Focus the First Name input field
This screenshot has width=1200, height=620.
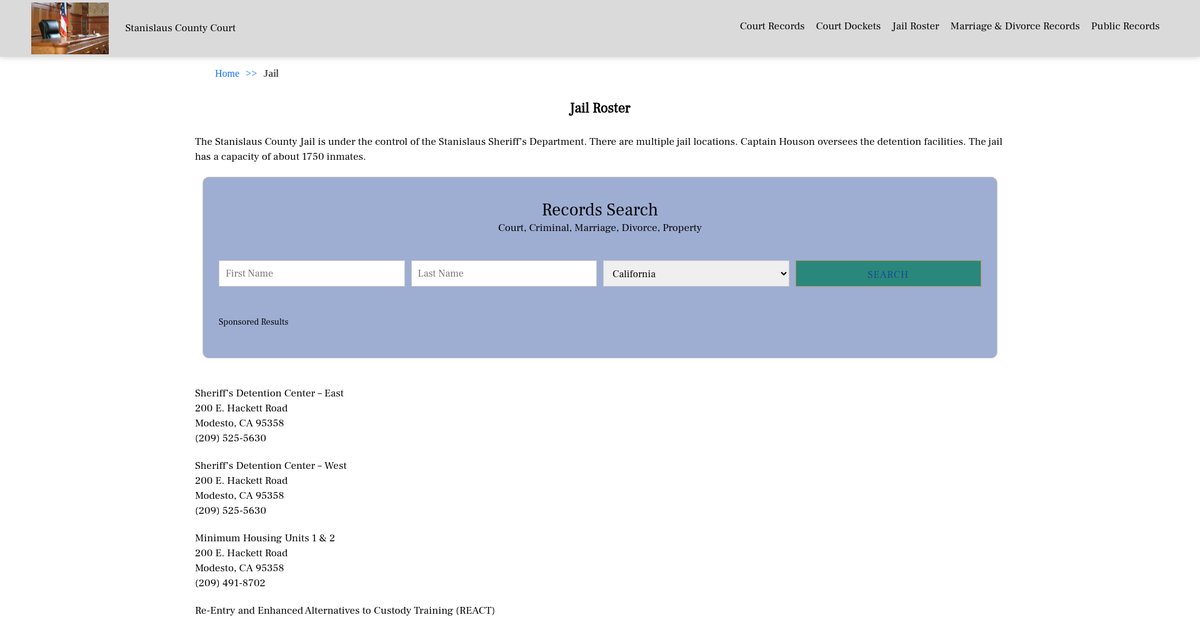pyautogui.click(x=311, y=274)
